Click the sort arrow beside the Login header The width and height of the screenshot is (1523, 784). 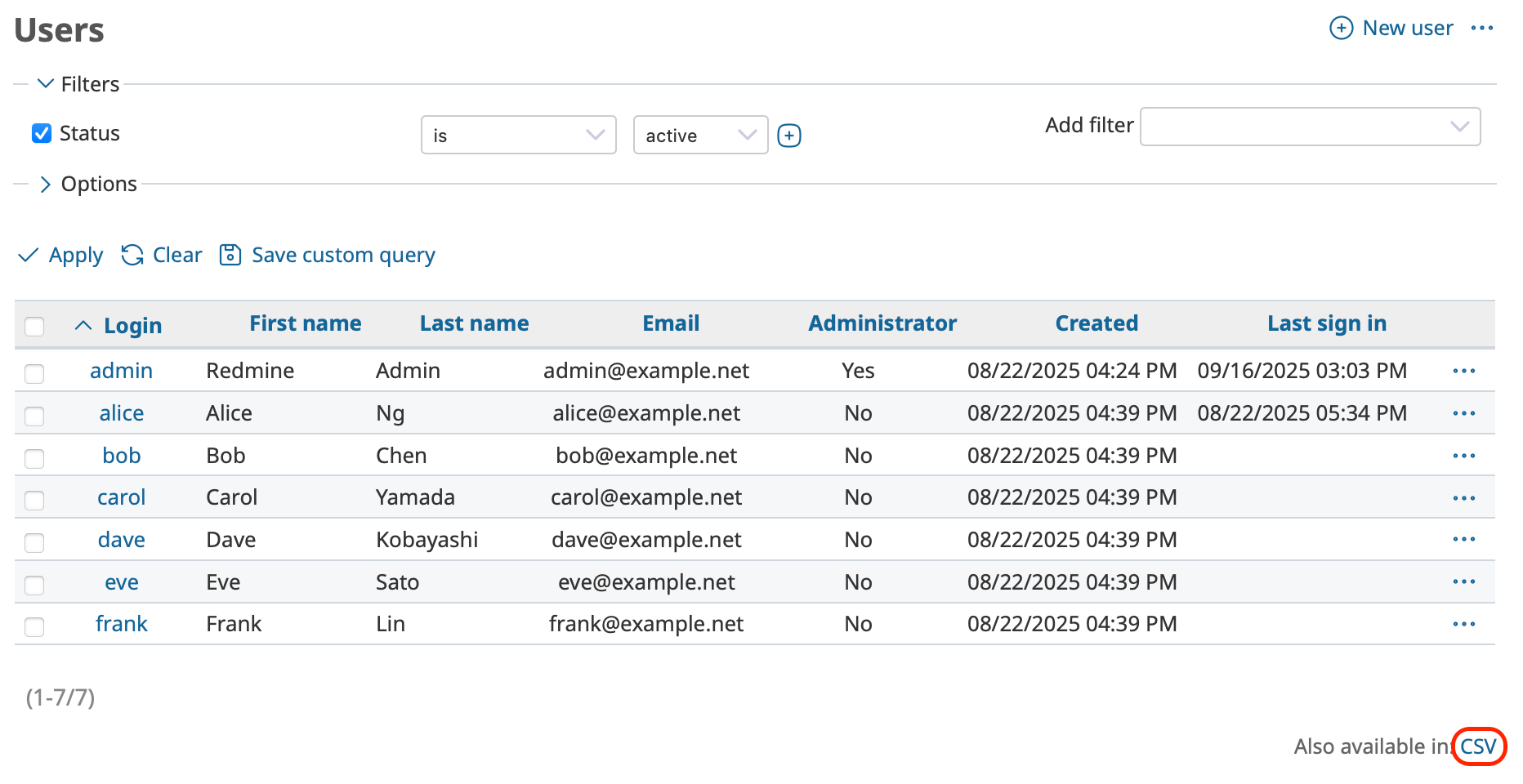[83, 324]
